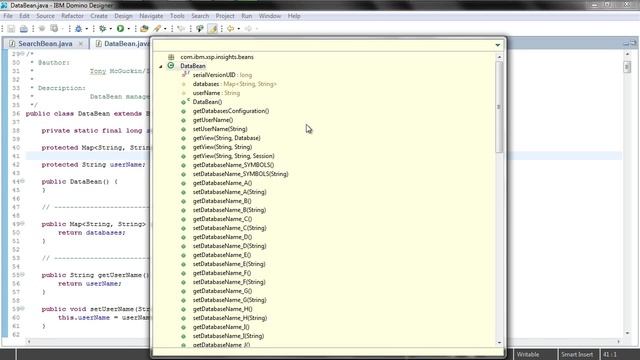Collapse the DataBean class tree node
The image size is (640, 360).
pos(160,66)
